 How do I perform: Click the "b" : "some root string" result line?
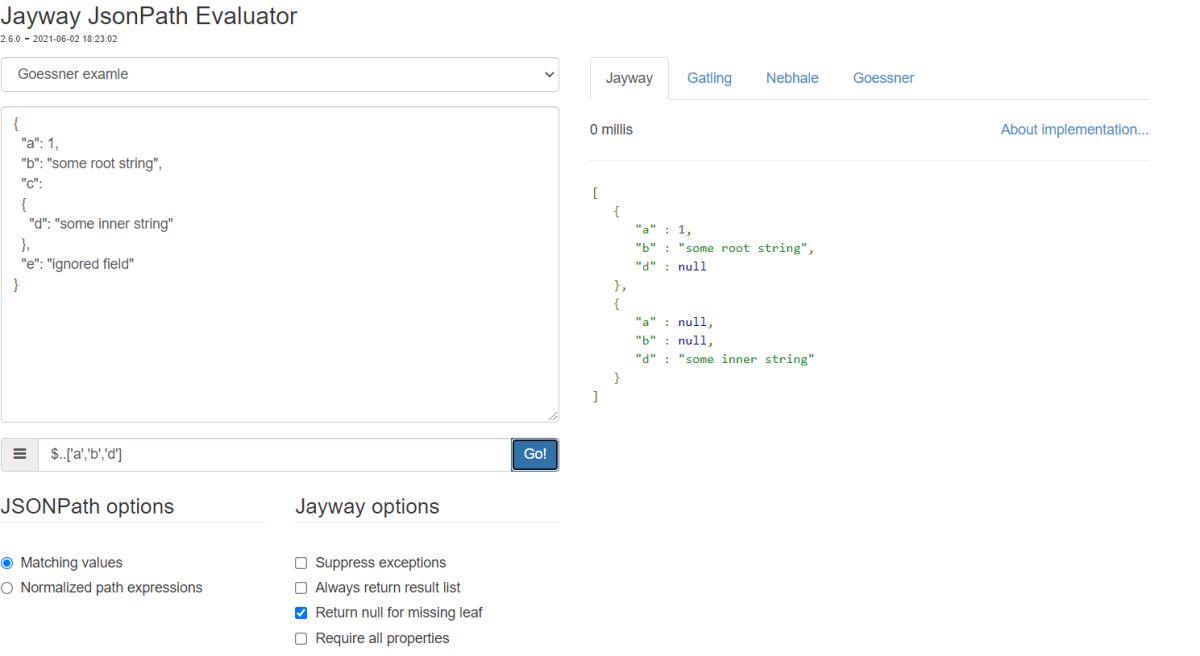pos(725,248)
